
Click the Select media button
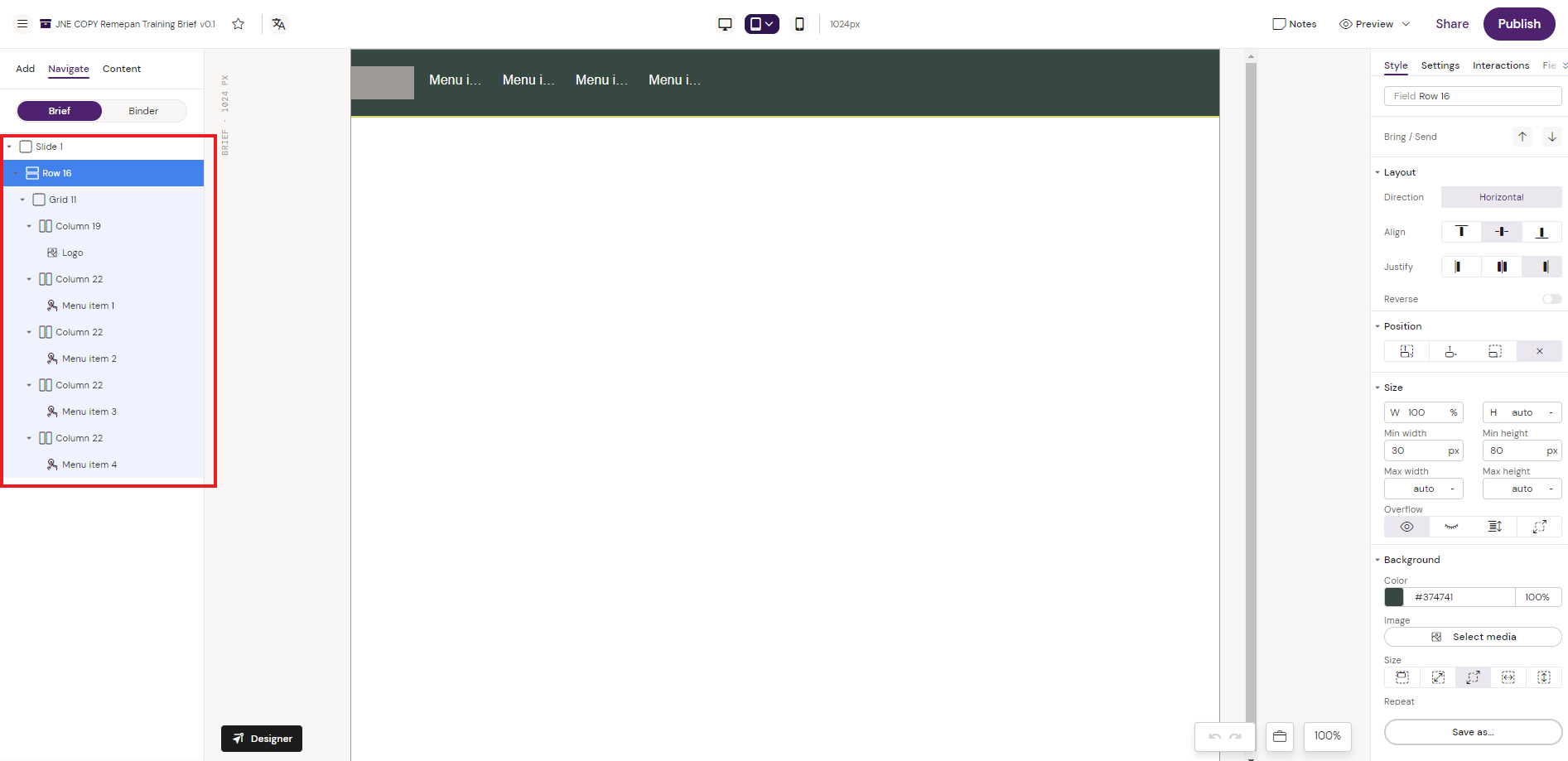click(1473, 637)
